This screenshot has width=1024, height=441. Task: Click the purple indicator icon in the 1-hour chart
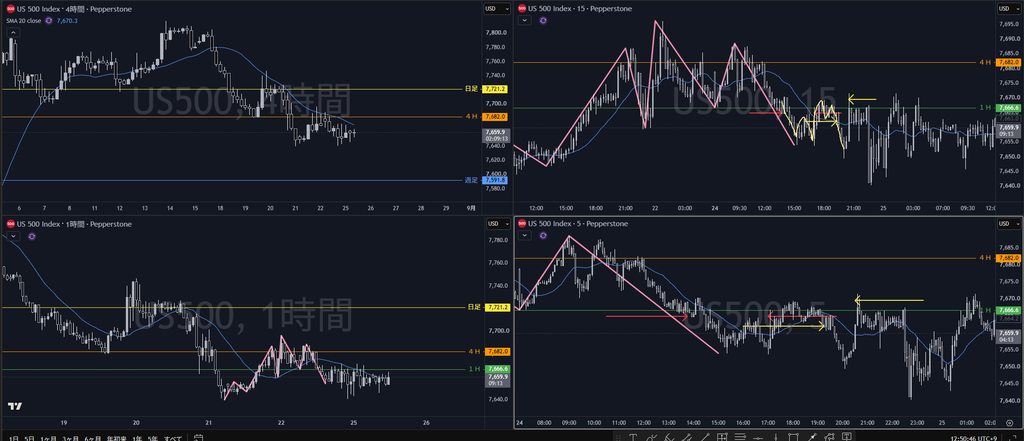tap(31, 236)
